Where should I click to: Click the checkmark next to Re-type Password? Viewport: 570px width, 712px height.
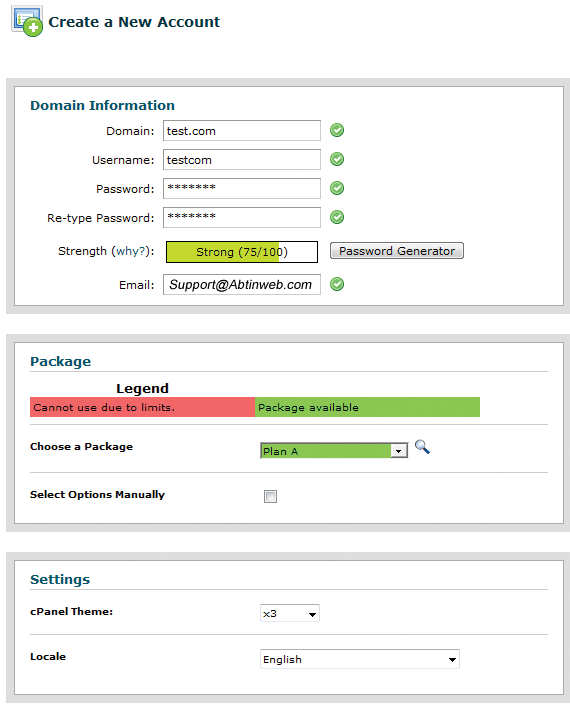point(337,217)
